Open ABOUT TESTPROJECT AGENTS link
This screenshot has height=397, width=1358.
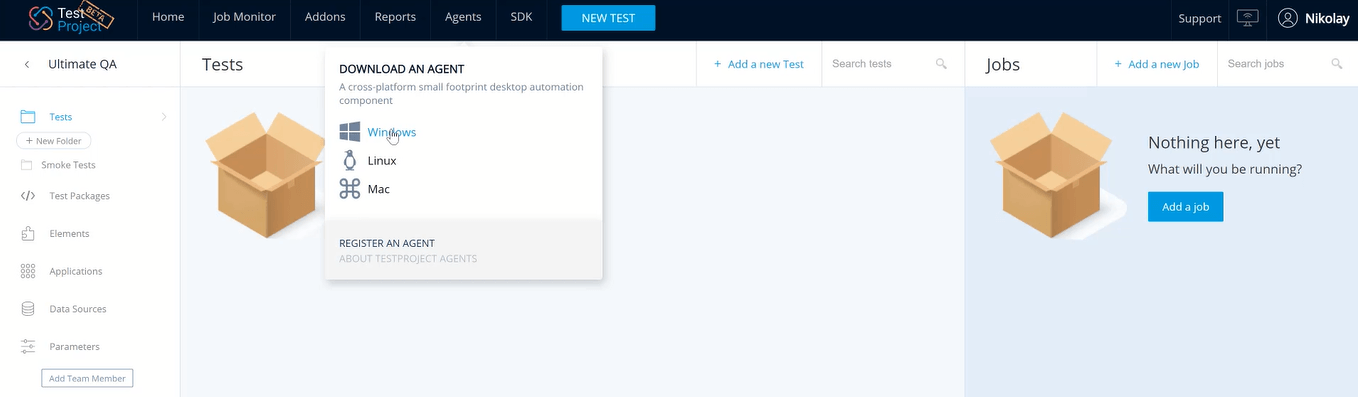tap(408, 259)
